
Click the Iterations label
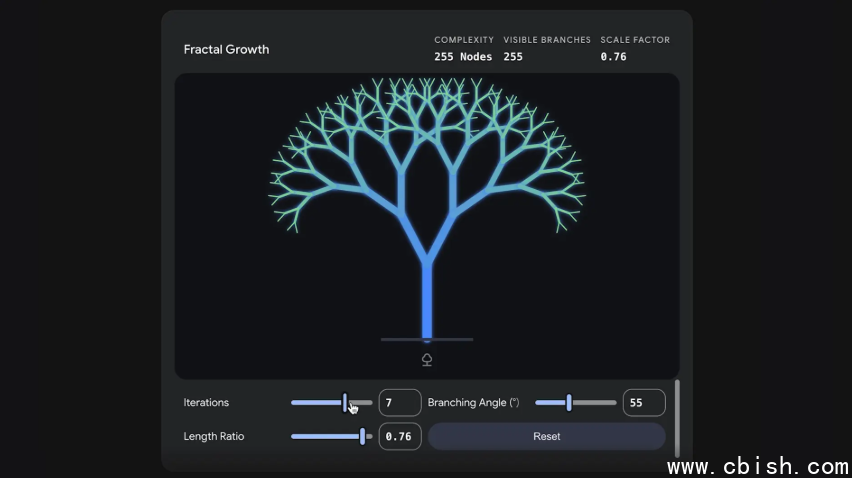point(206,403)
